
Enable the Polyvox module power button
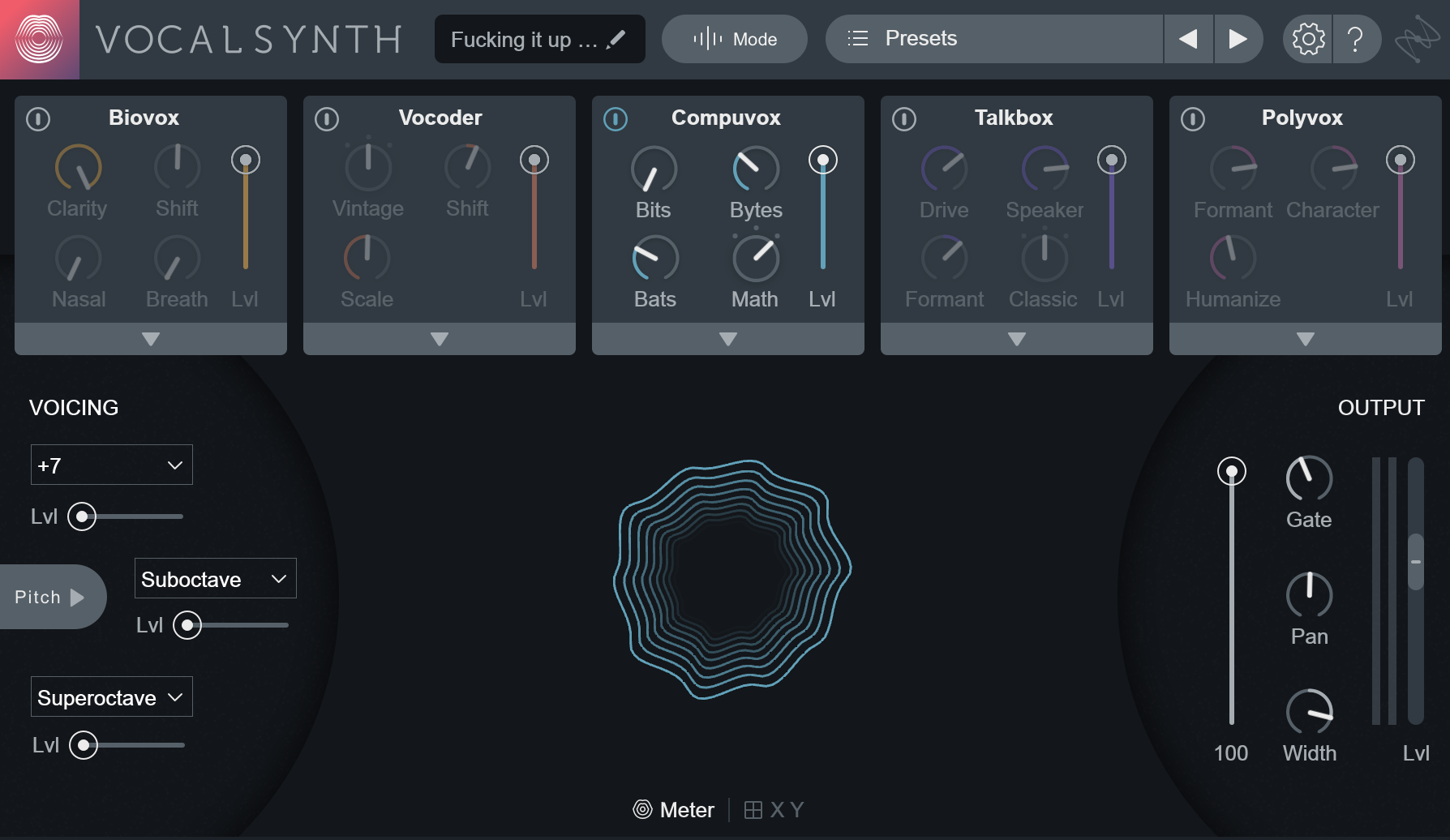coord(1193,119)
